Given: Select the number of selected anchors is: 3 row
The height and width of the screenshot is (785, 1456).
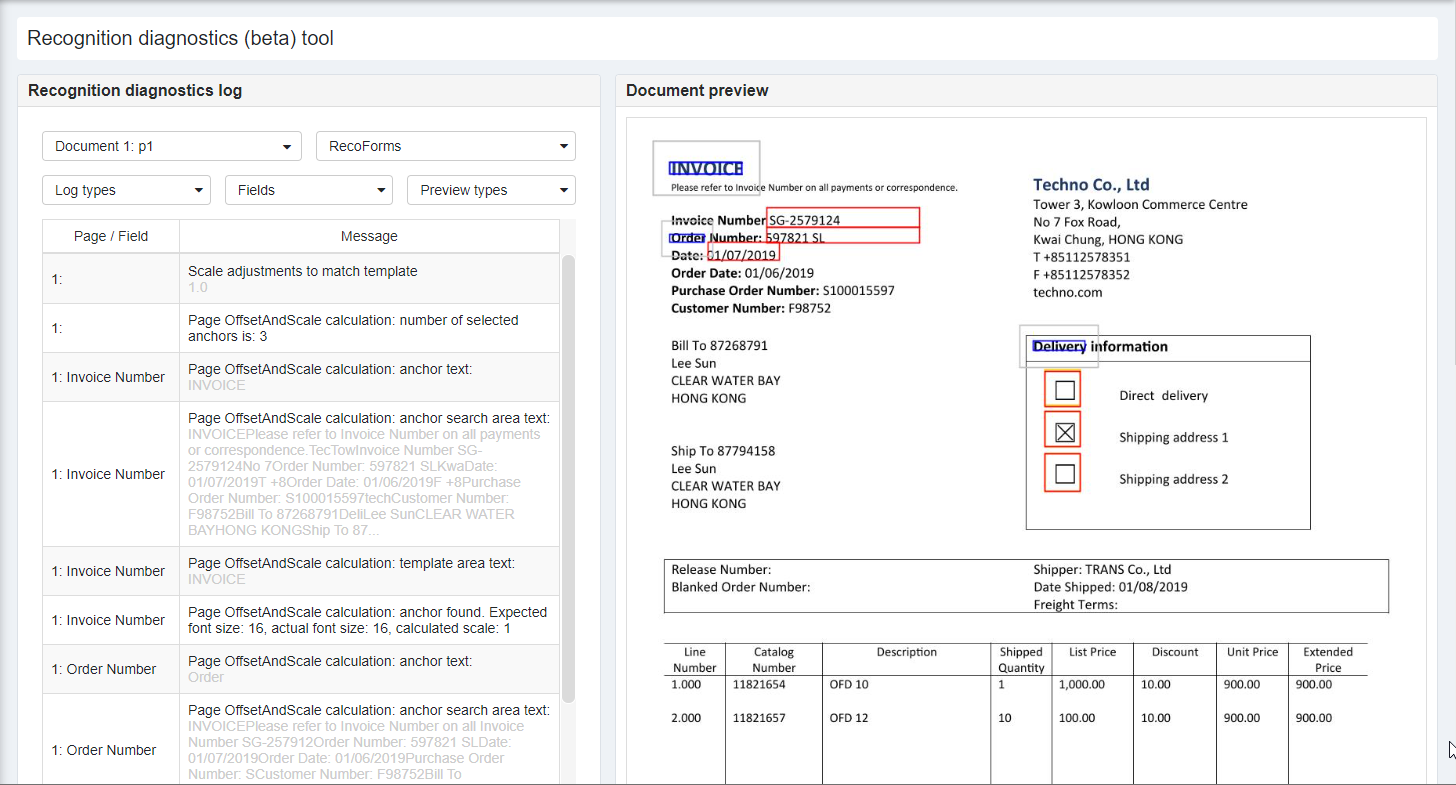Looking at the screenshot, I should point(301,328).
